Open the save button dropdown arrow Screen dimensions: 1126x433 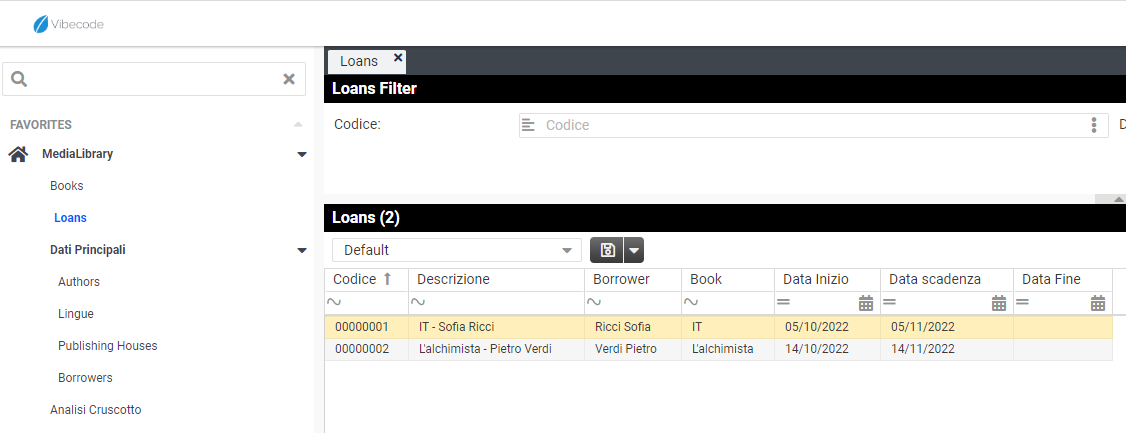click(634, 250)
